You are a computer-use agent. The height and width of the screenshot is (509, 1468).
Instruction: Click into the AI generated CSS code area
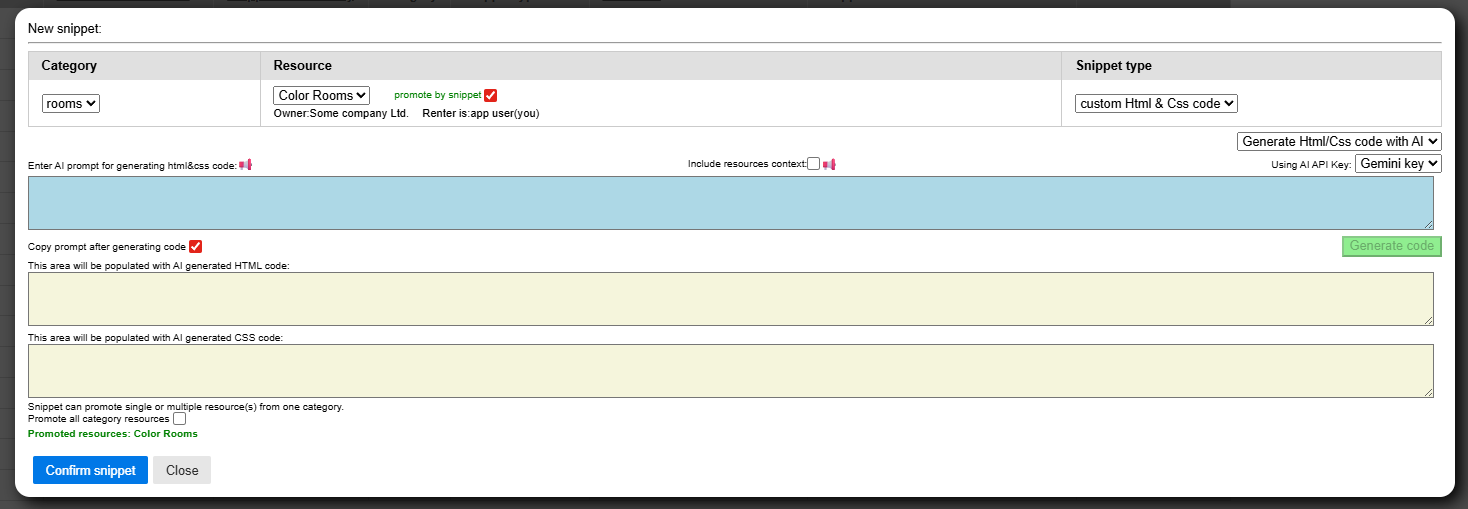point(730,371)
